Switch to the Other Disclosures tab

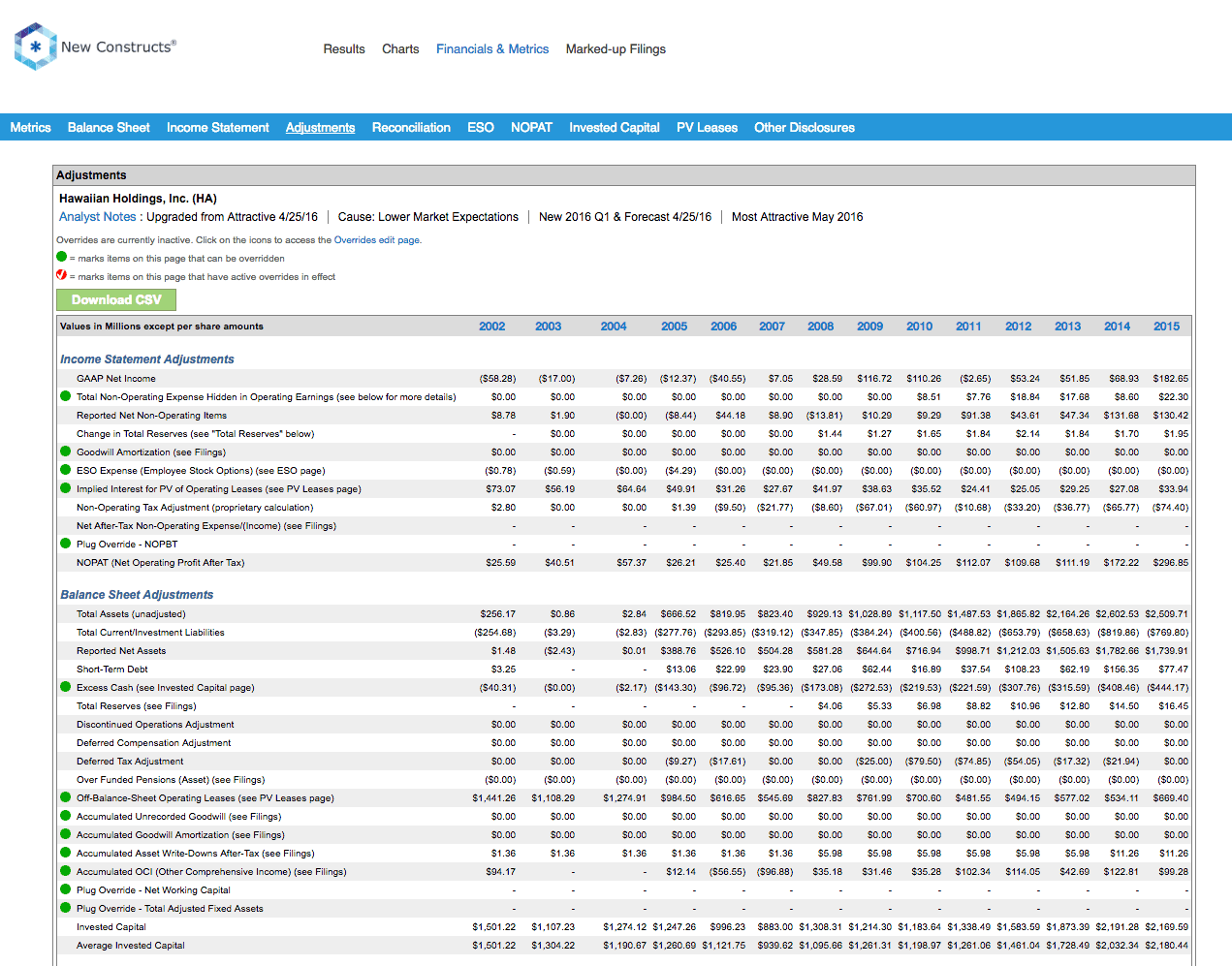coord(805,128)
